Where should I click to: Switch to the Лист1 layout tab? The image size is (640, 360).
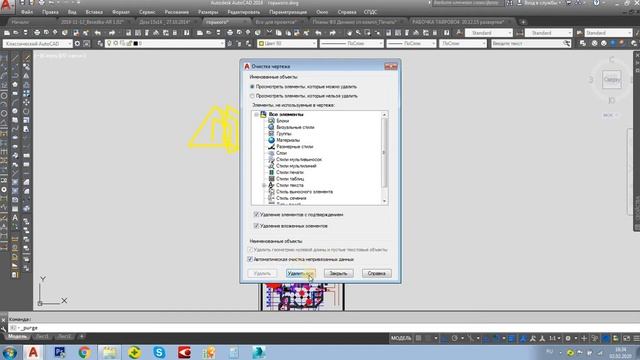[x=42, y=337]
